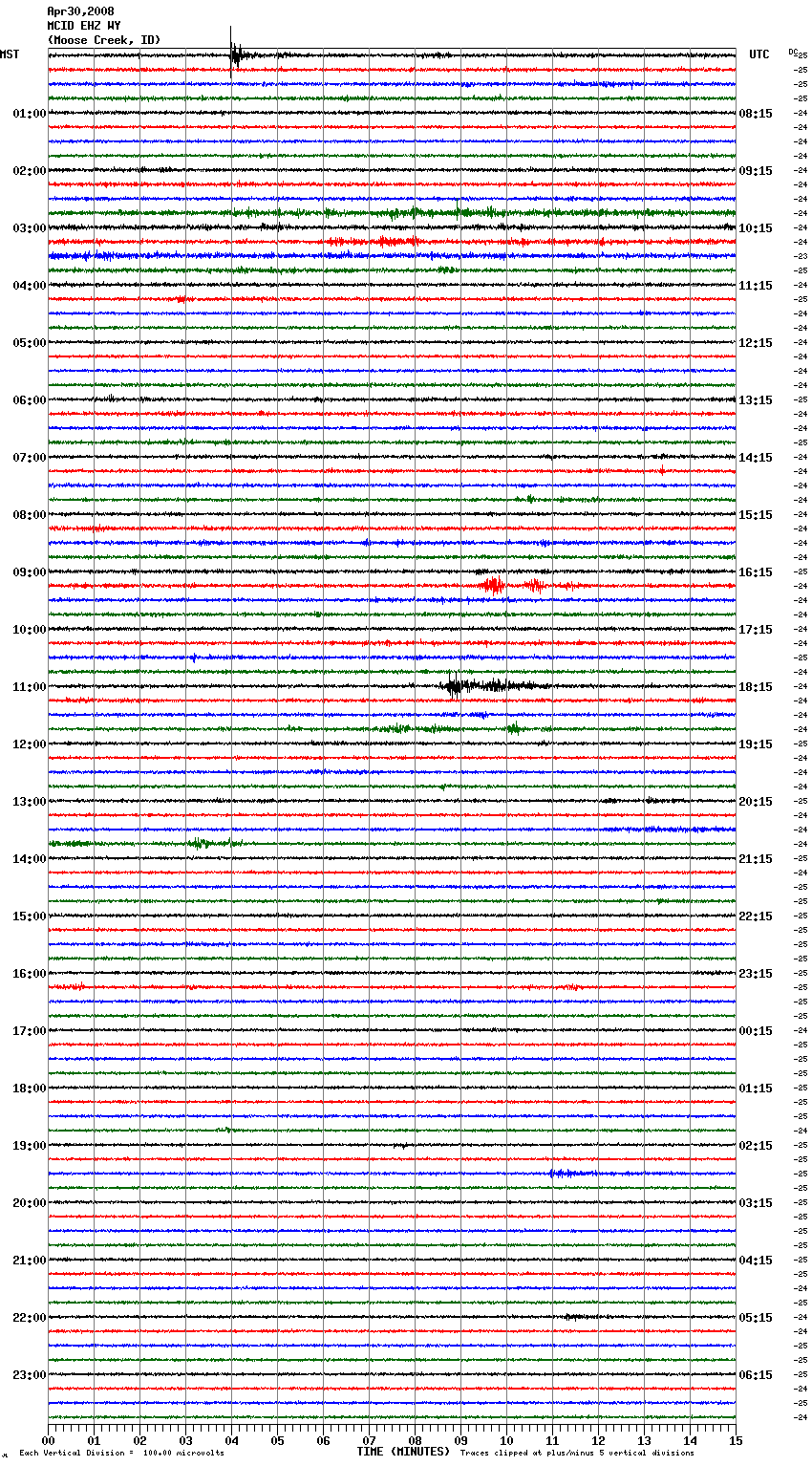Click the 10:15 UTC time label
This screenshot has height=1466, width=812.
click(x=756, y=228)
